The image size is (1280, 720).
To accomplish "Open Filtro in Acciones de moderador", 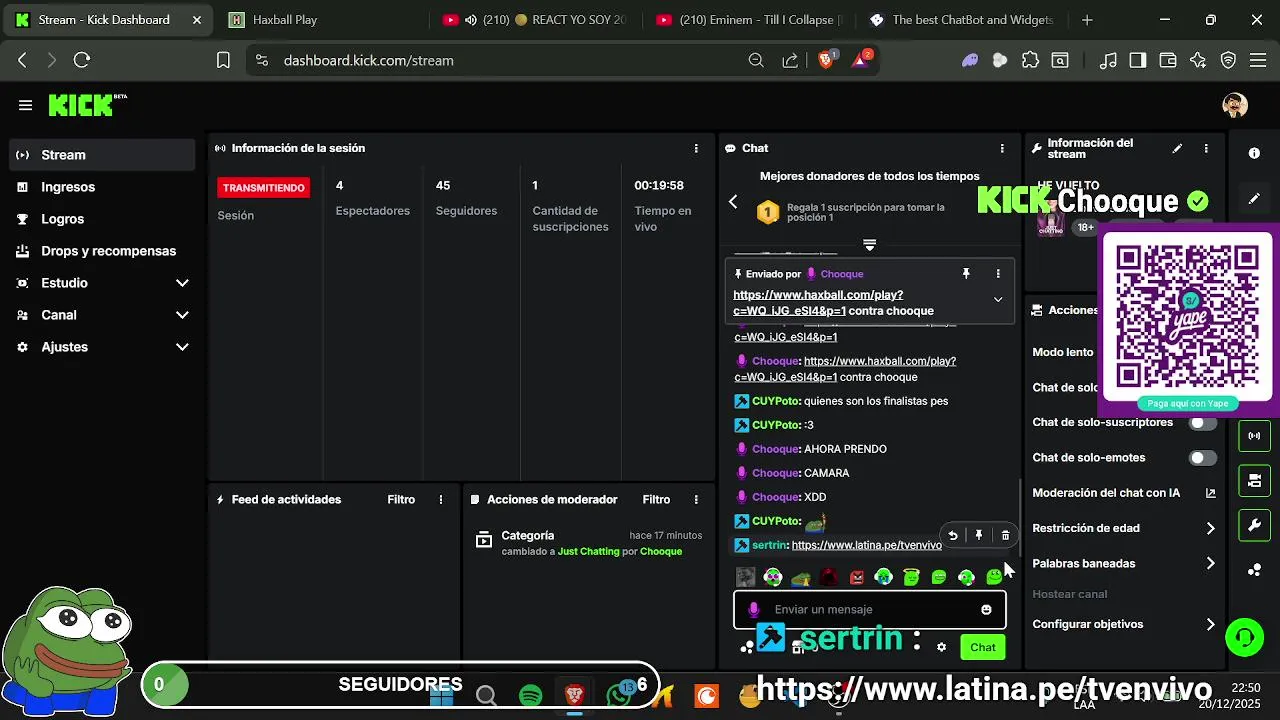I will (x=656, y=499).
